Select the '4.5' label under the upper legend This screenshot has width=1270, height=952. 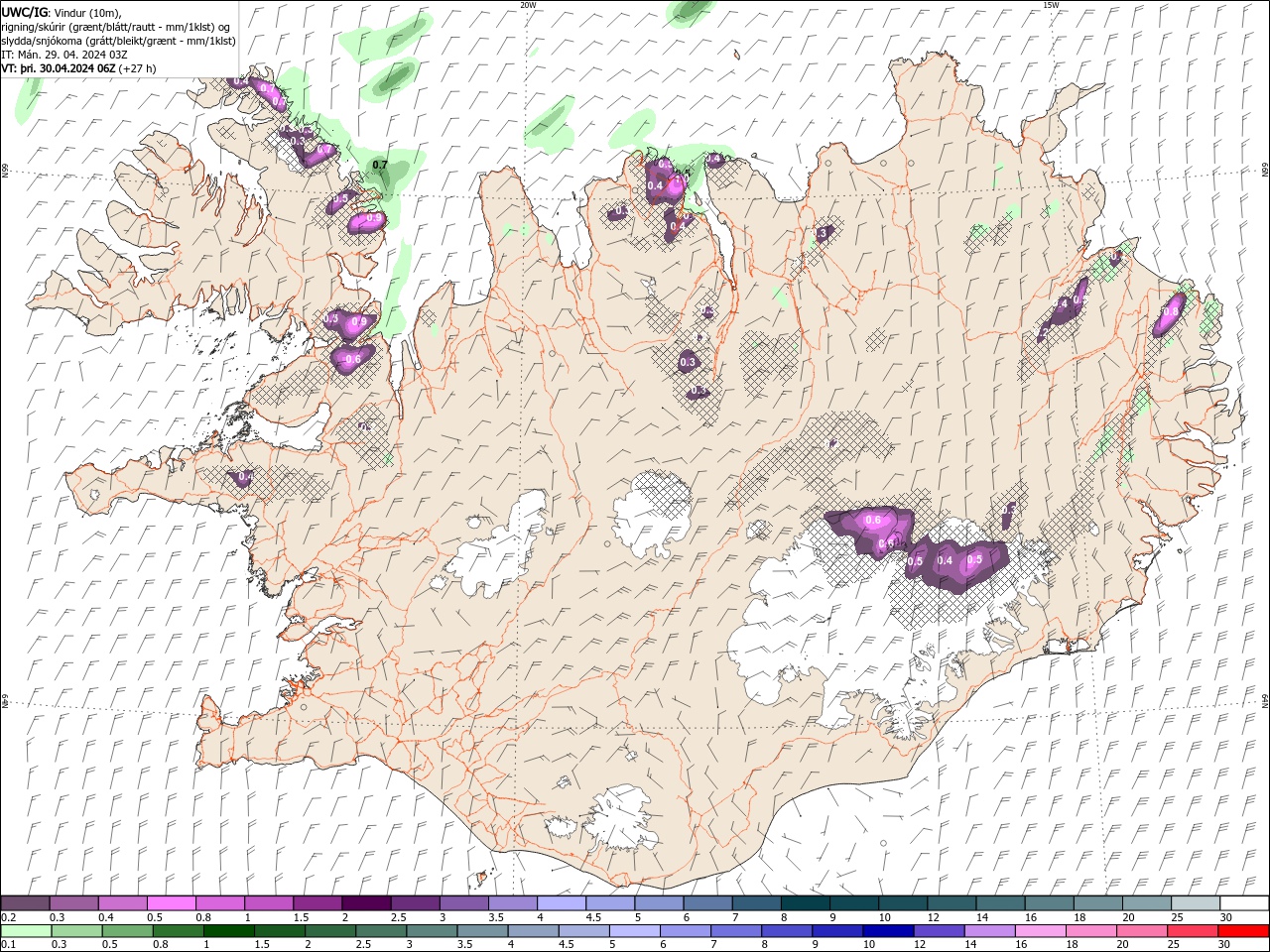(x=593, y=917)
